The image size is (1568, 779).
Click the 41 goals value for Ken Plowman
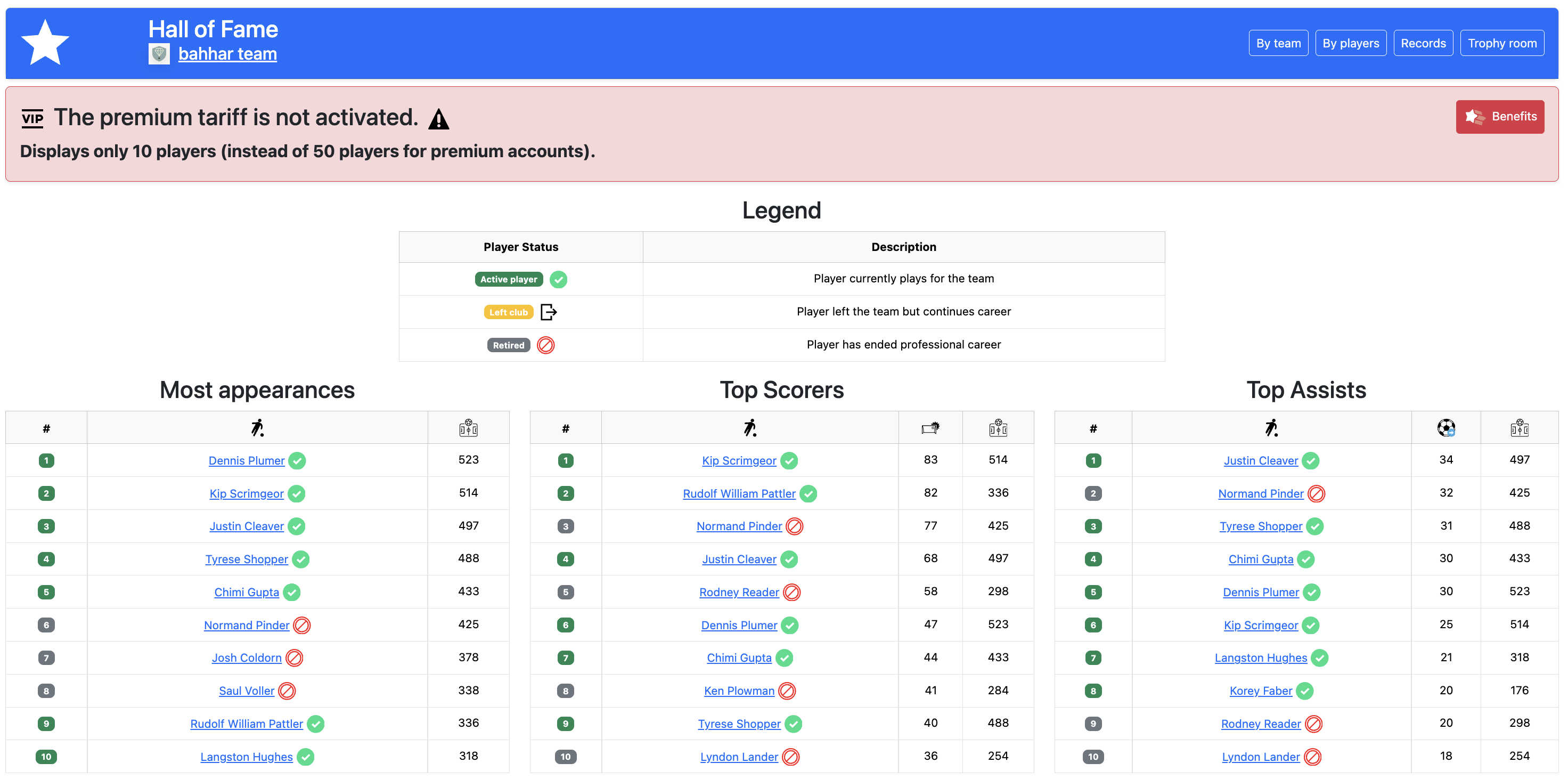click(x=930, y=690)
